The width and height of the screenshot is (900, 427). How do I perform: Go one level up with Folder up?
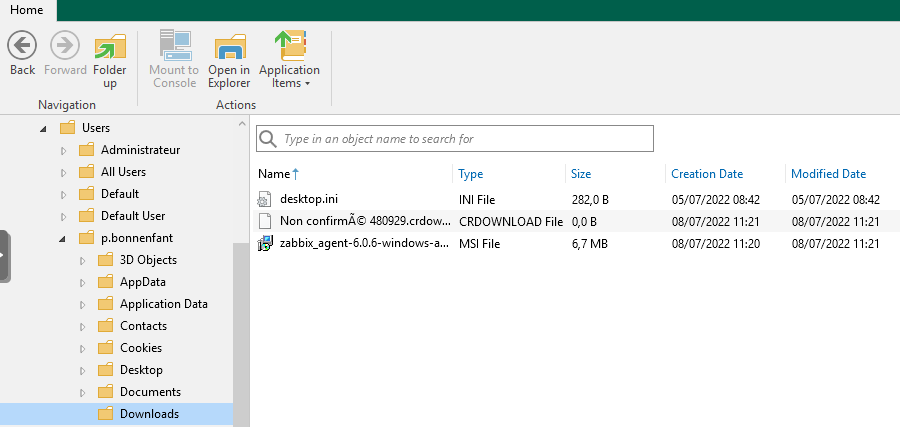110,60
